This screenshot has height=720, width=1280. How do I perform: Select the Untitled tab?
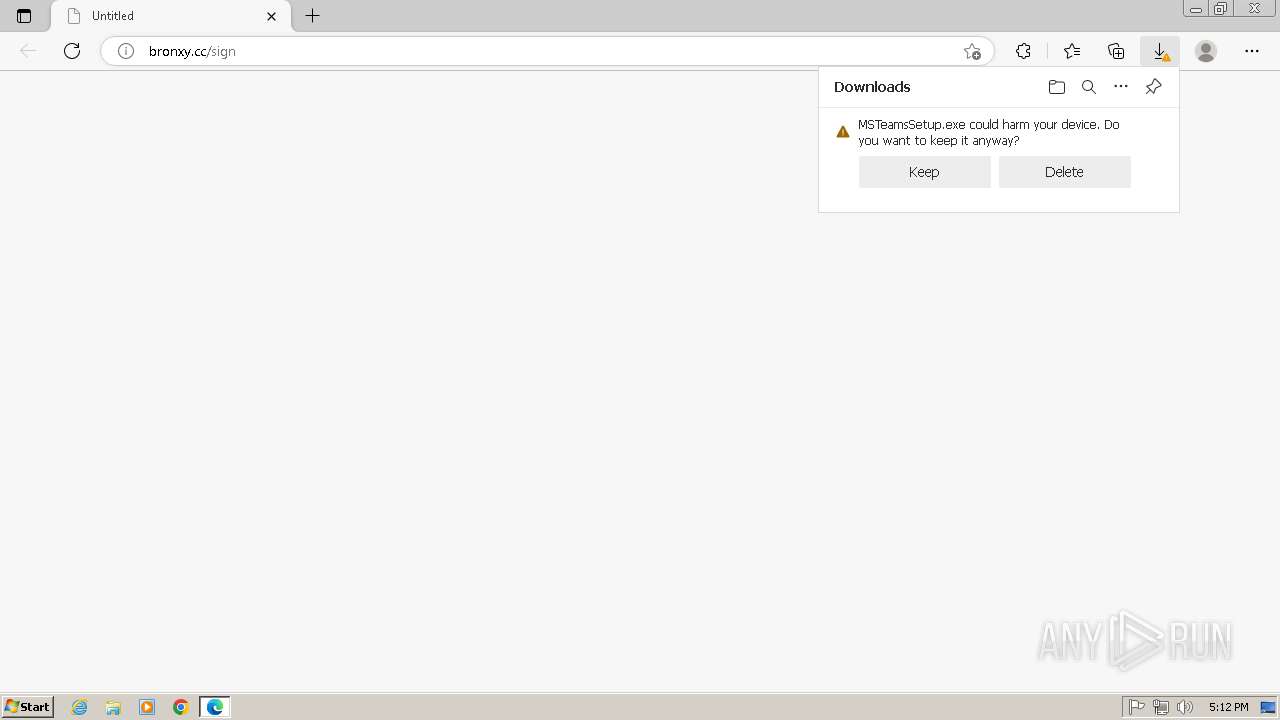point(170,16)
